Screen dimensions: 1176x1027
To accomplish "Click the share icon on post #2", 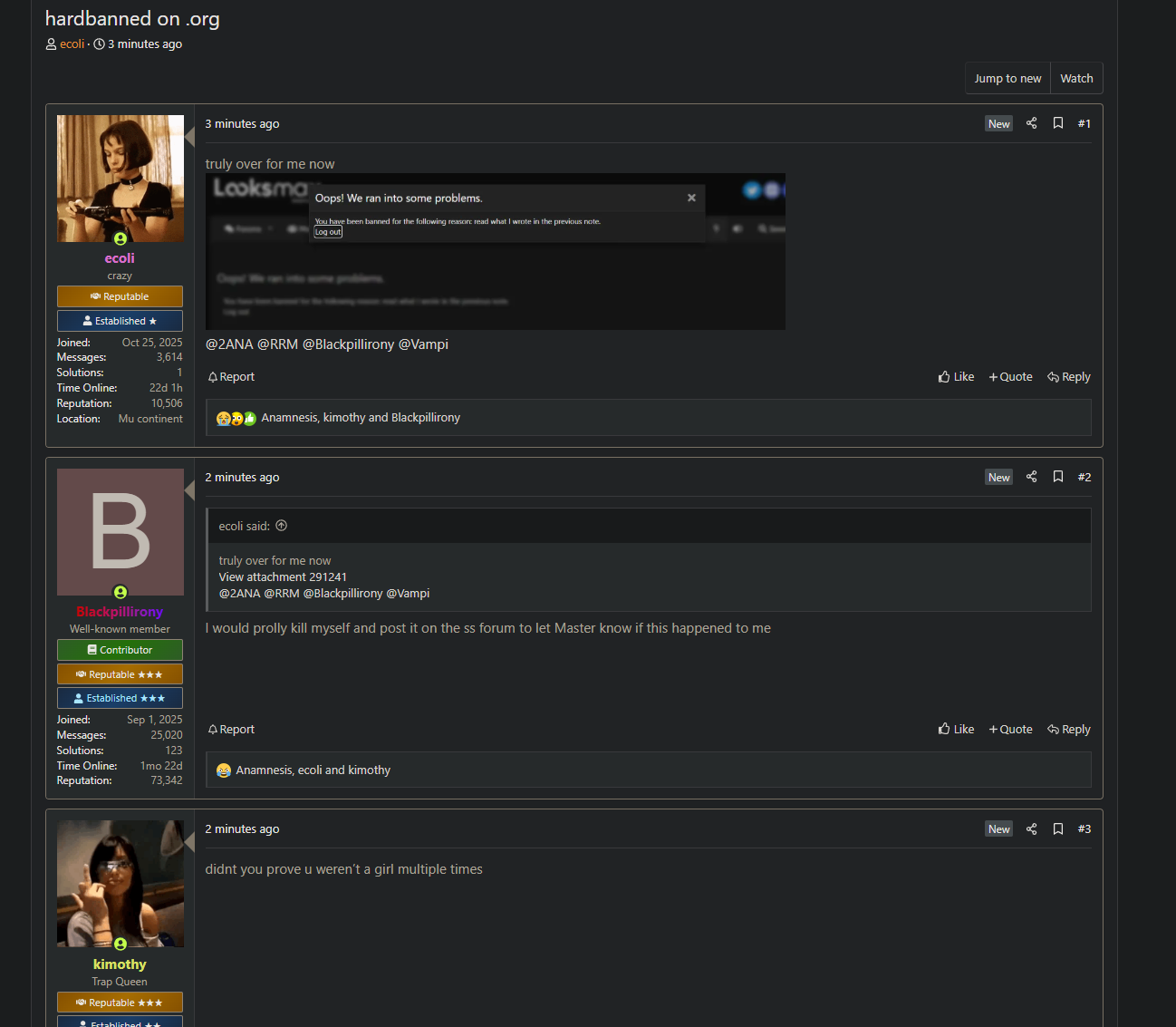I will tap(1031, 477).
